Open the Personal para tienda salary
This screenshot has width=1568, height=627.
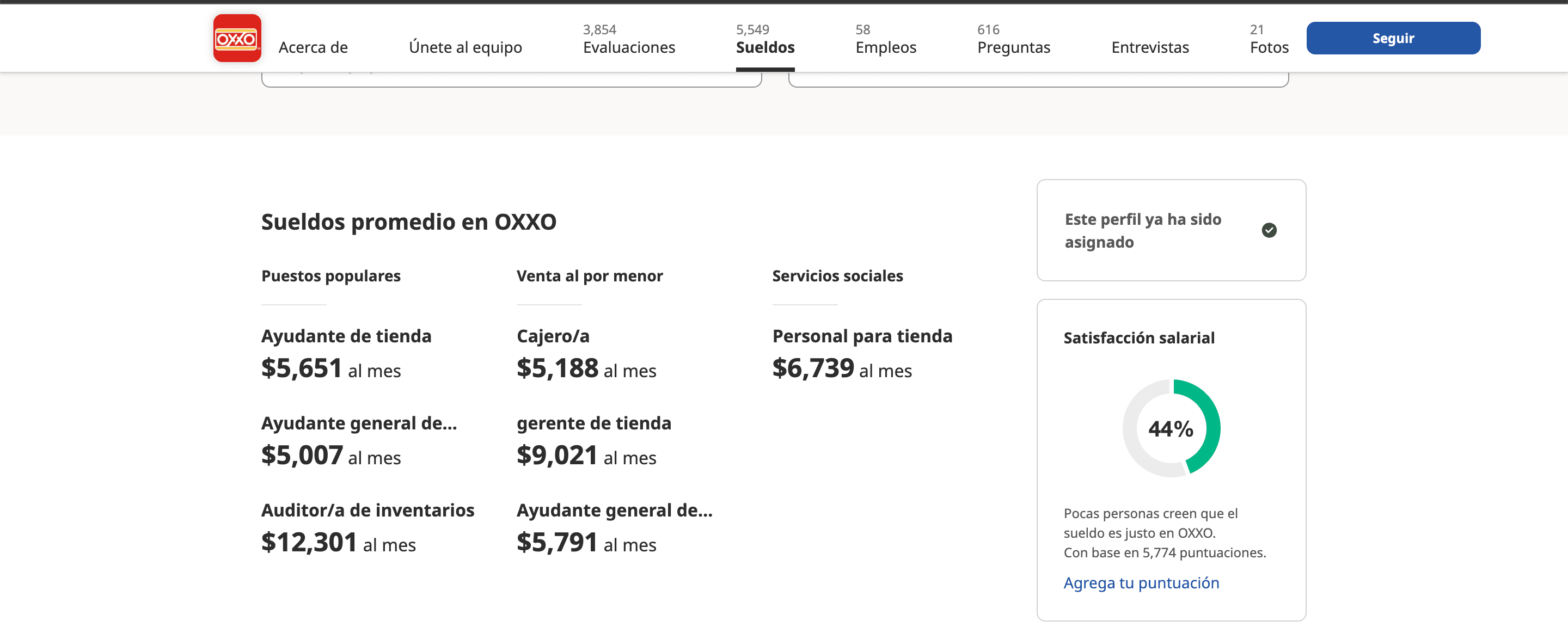click(x=862, y=336)
